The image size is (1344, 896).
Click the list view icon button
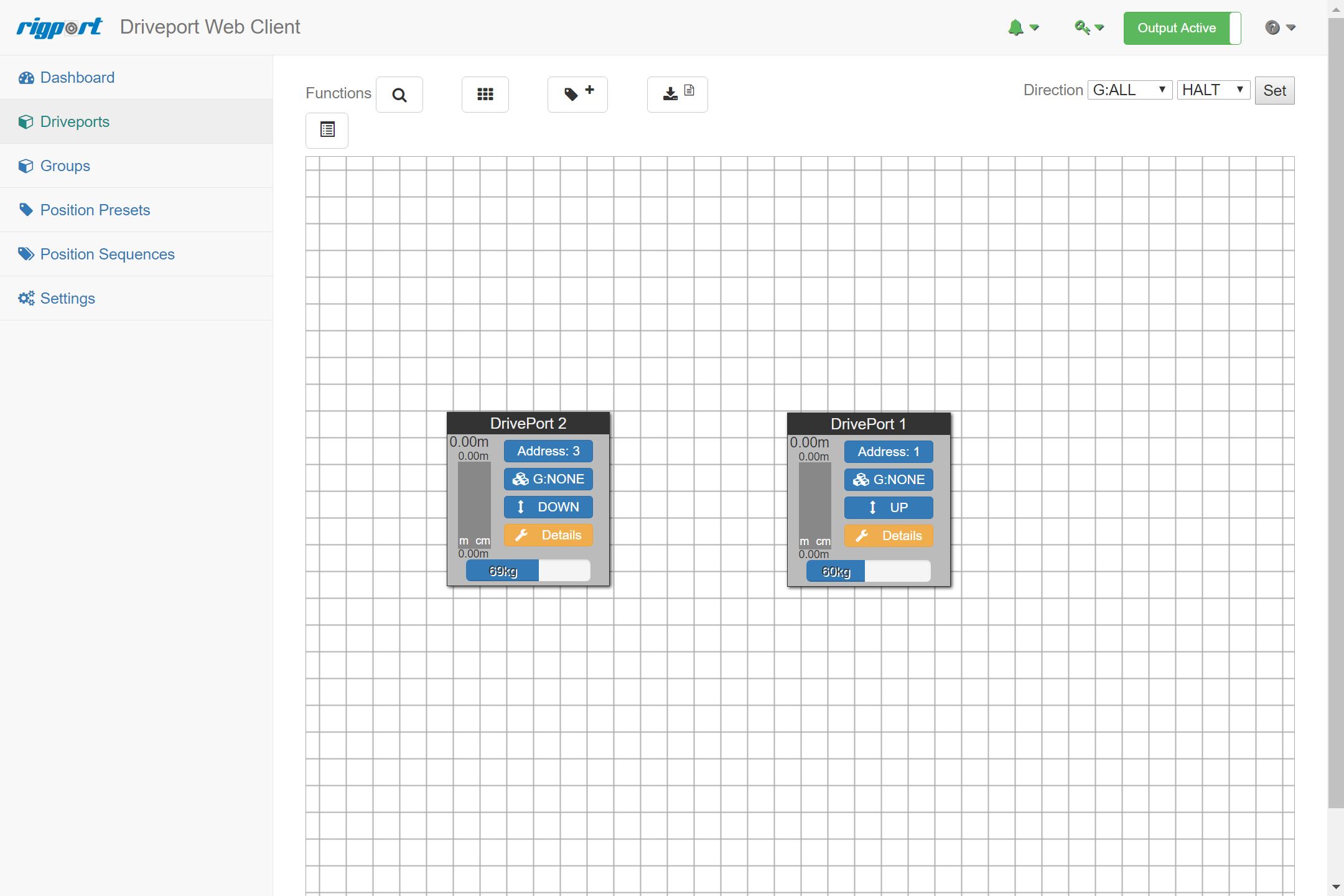click(327, 130)
